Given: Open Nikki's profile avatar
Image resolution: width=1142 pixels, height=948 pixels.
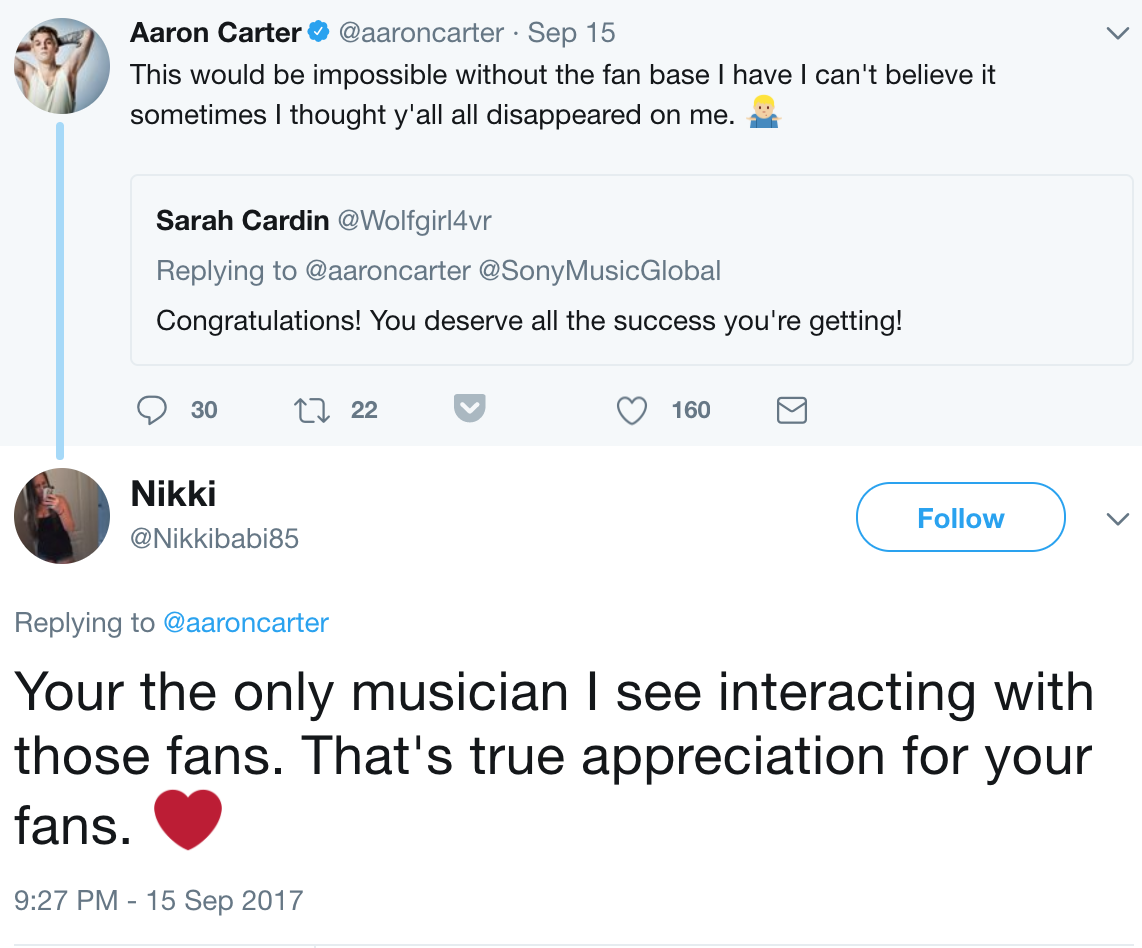Looking at the screenshot, I should pos(61,516).
